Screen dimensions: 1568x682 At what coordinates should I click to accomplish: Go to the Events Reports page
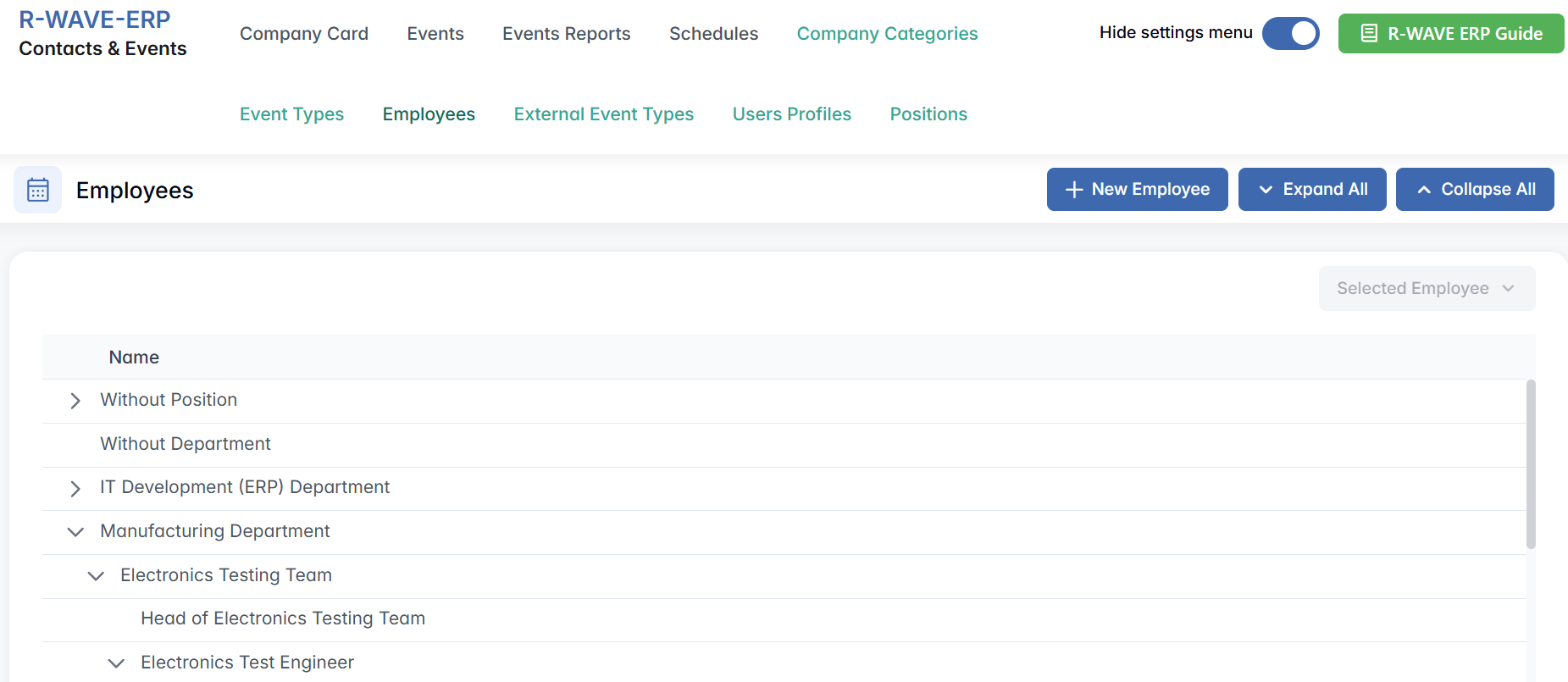click(566, 34)
